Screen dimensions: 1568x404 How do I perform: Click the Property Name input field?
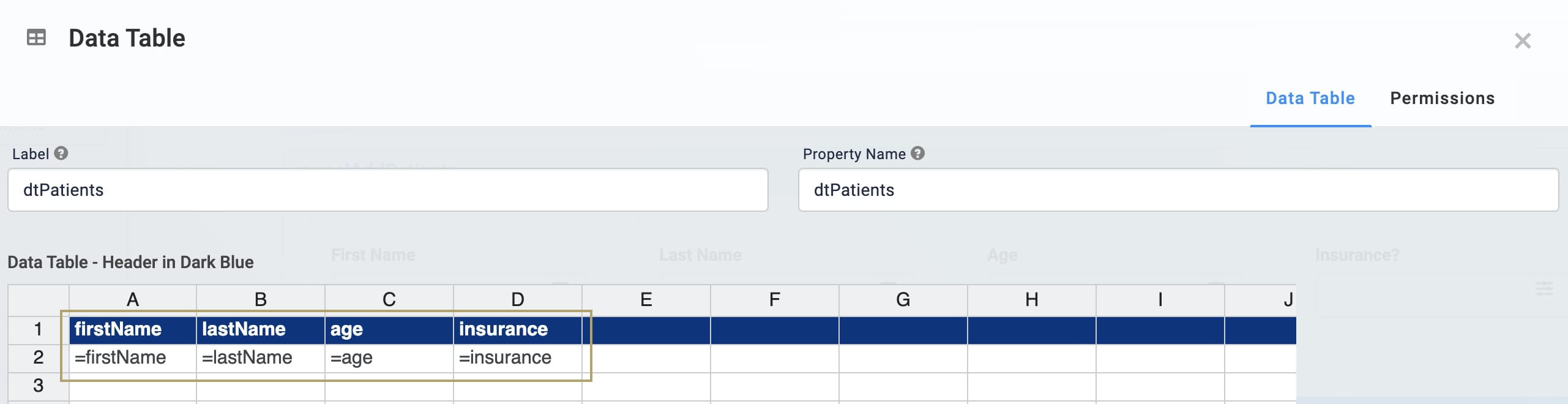(x=1178, y=190)
